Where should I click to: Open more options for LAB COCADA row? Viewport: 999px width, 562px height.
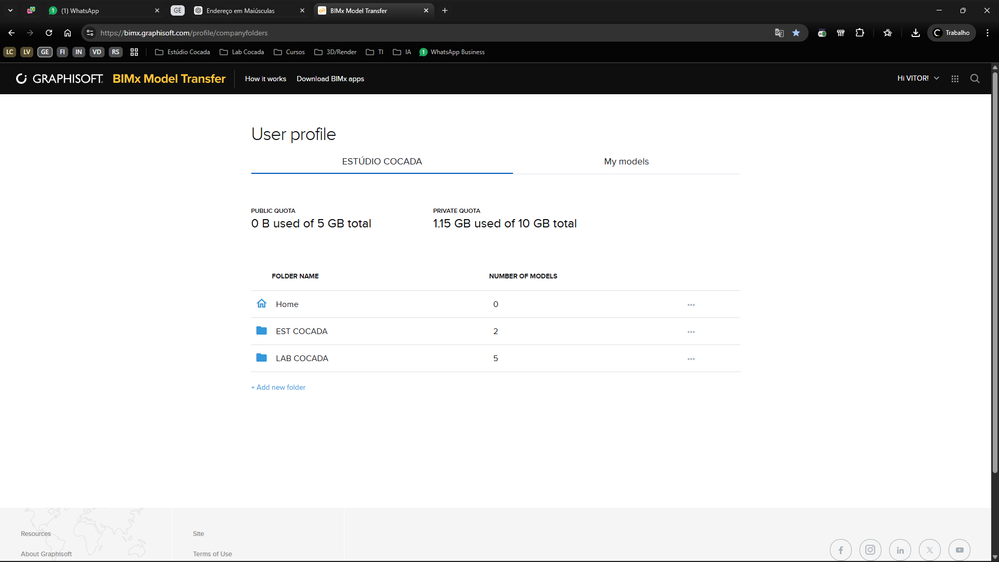(x=691, y=359)
